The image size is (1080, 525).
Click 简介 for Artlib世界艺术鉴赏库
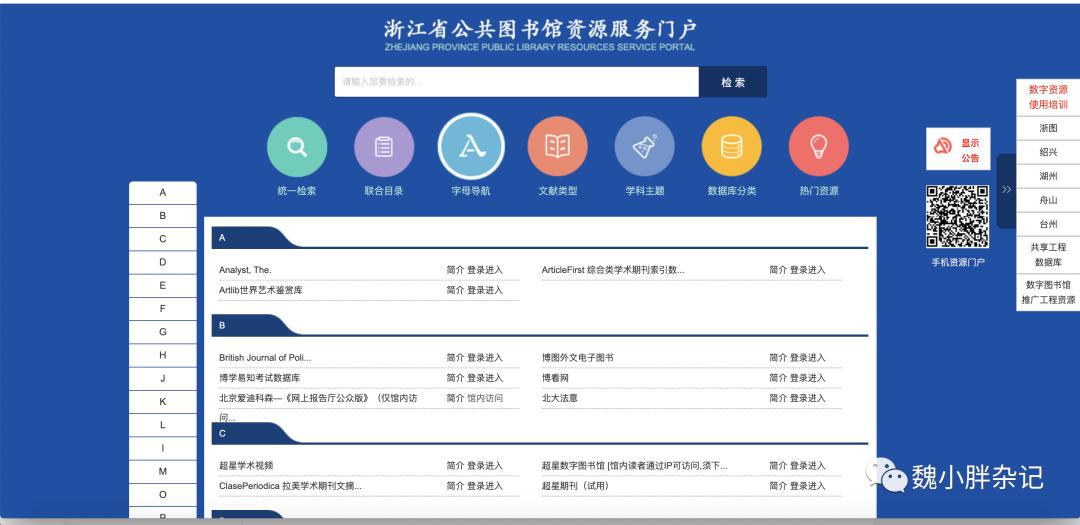click(455, 290)
